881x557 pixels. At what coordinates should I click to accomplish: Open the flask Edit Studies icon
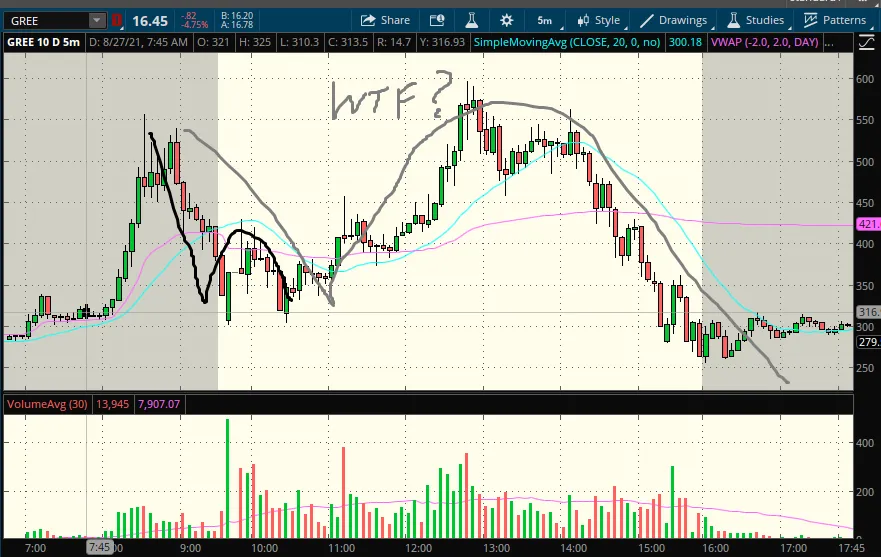[471, 20]
